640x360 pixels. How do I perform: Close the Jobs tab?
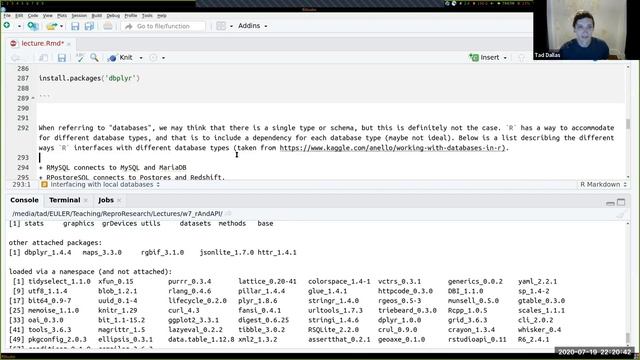[119, 200]
